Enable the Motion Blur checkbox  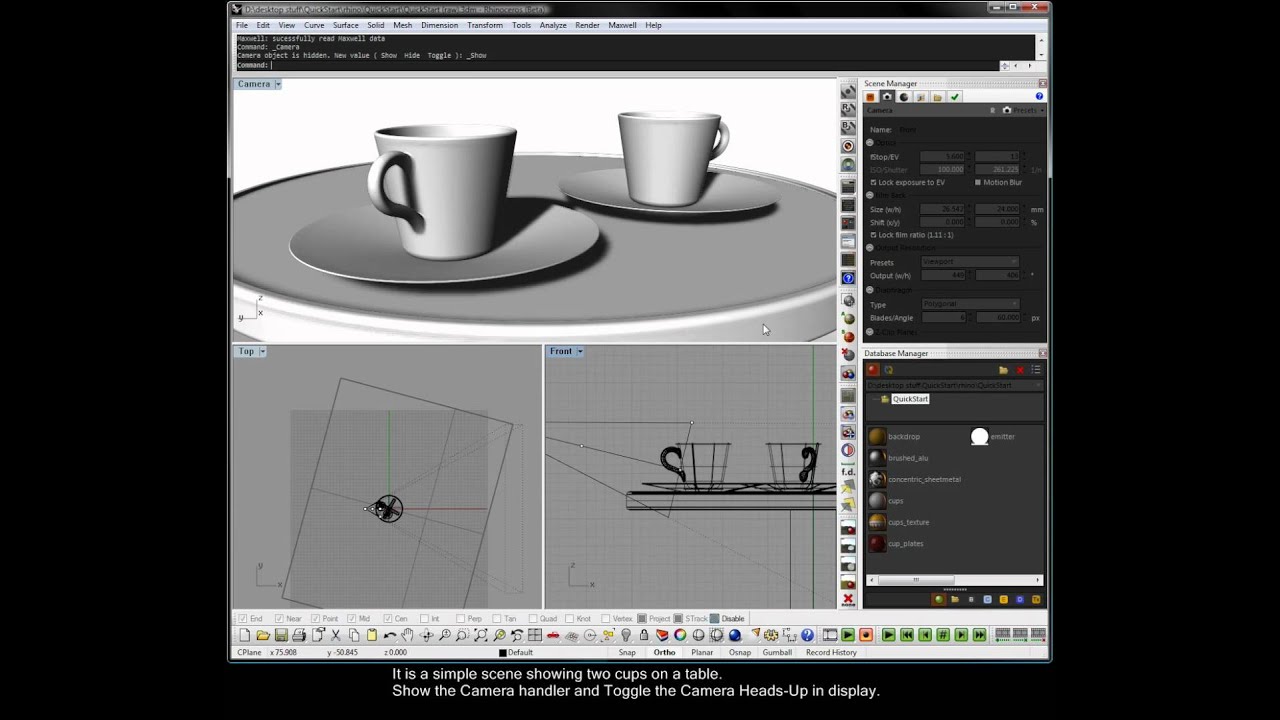978,182
